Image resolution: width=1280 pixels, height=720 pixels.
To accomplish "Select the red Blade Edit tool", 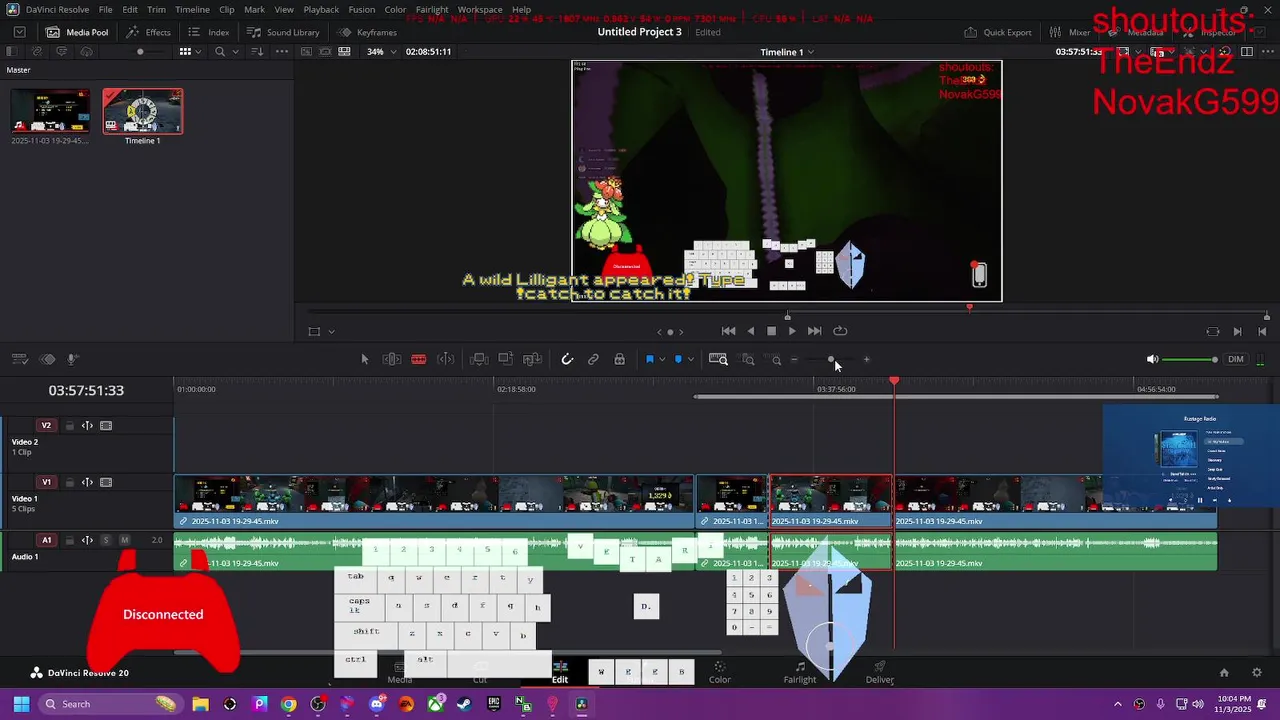I will coord(419,359).
